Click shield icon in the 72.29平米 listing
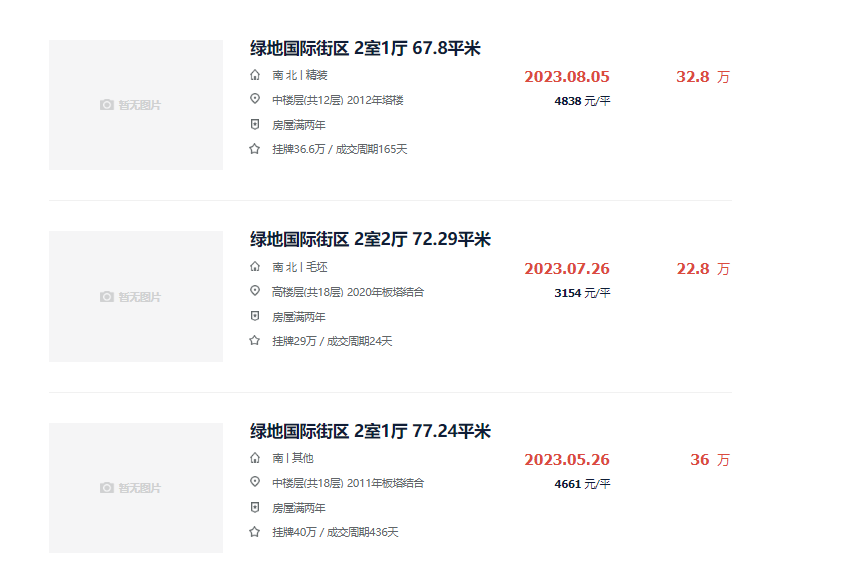 point(255,316)
